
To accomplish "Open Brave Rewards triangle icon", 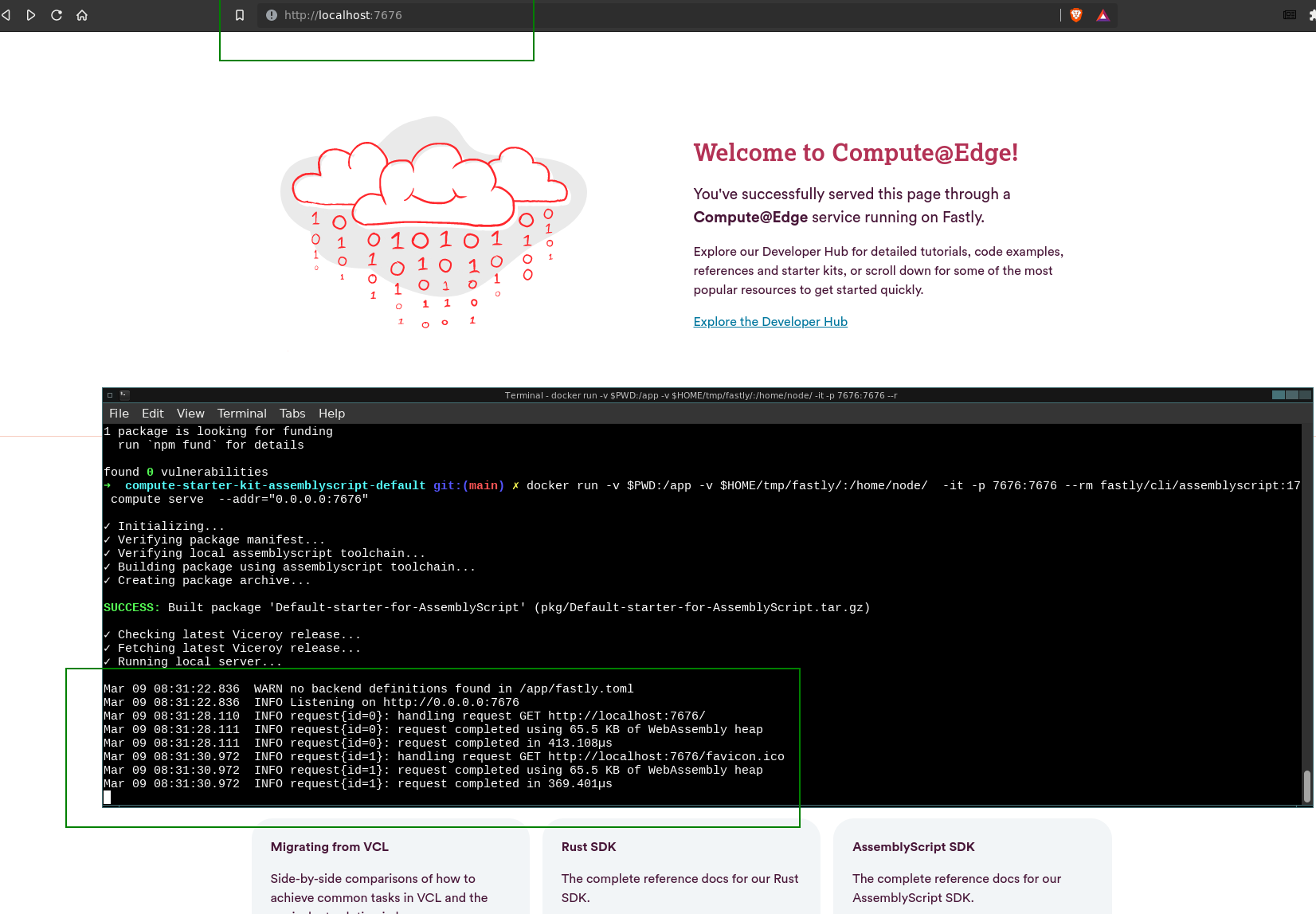I will (x=1103, y=15).
